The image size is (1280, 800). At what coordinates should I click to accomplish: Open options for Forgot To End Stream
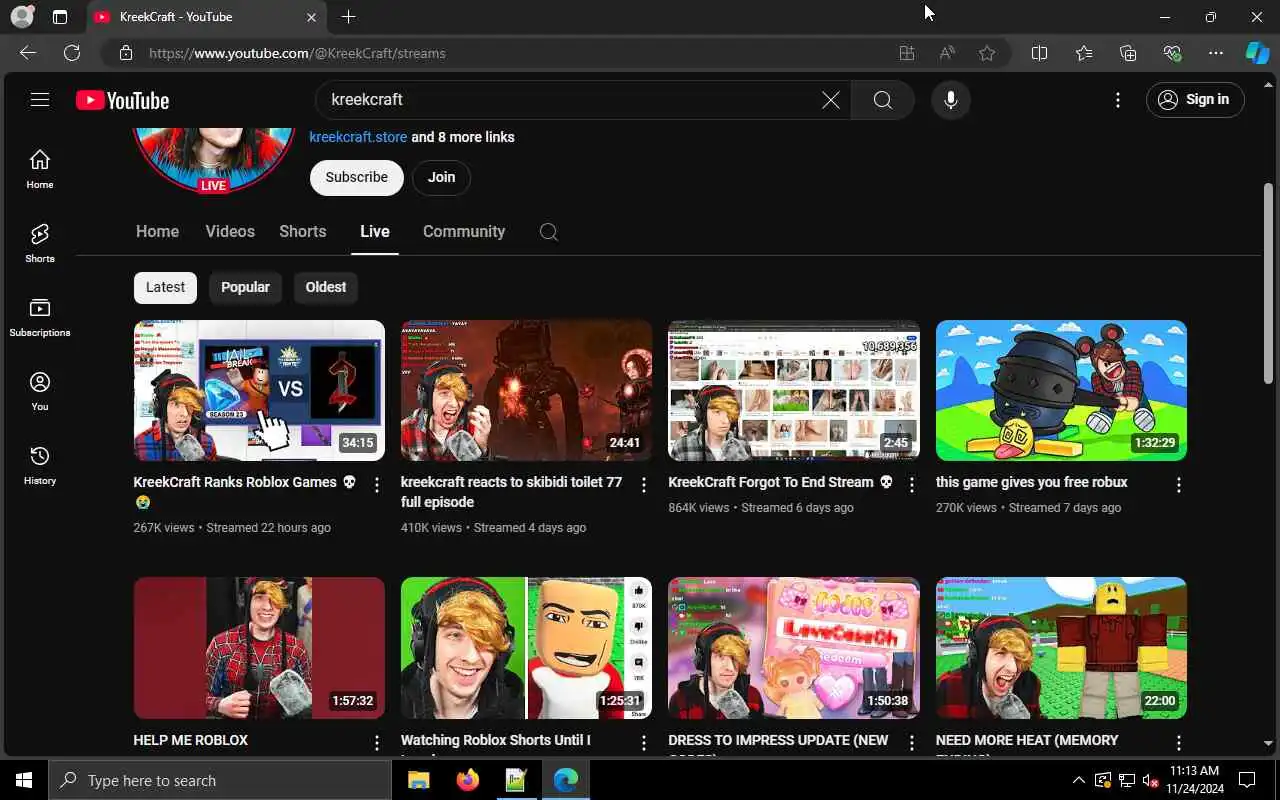[x=911, y=485]
